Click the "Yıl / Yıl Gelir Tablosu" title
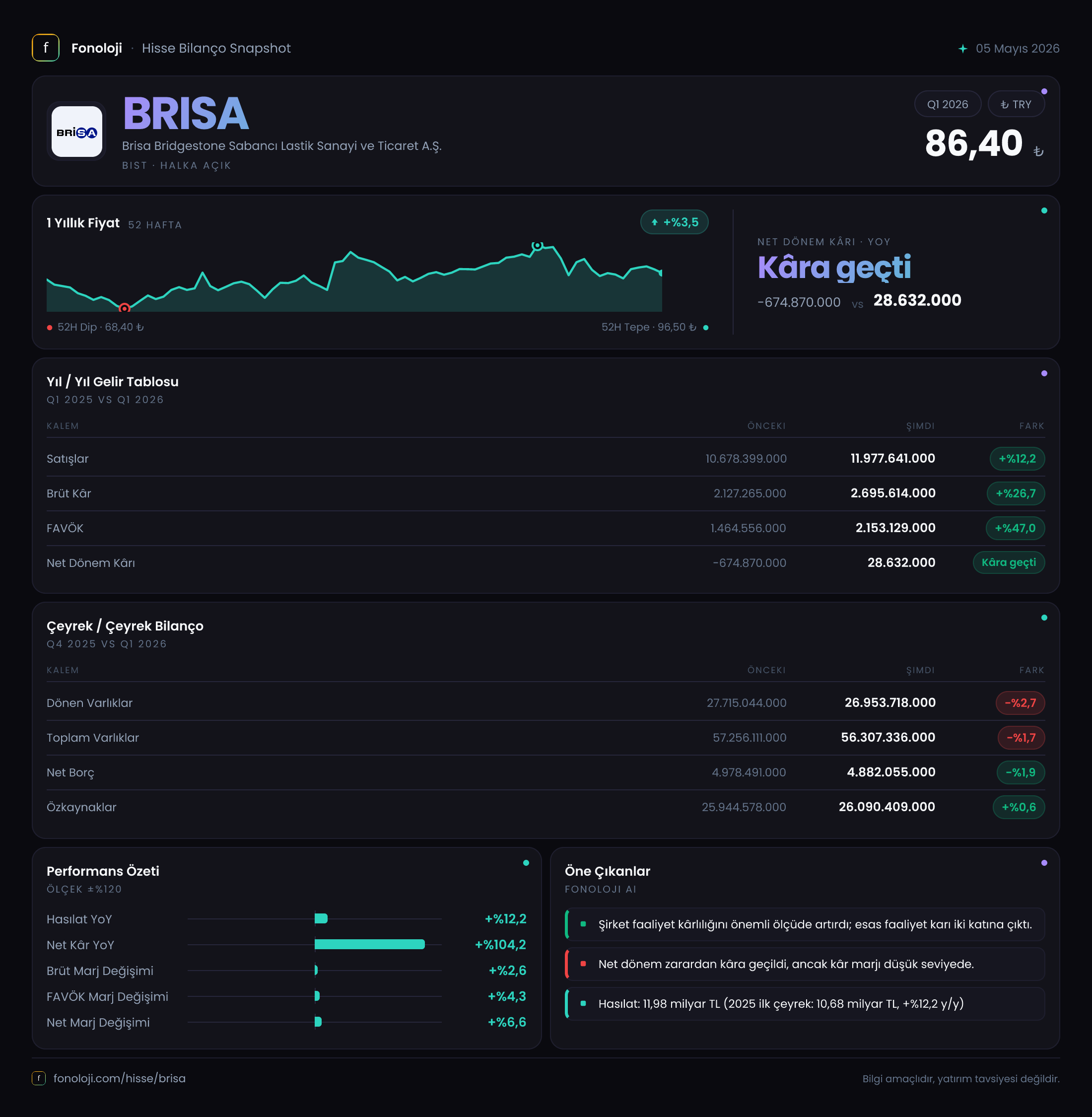This screenshot has height=1117, width=1092. (x=112, y=382)
